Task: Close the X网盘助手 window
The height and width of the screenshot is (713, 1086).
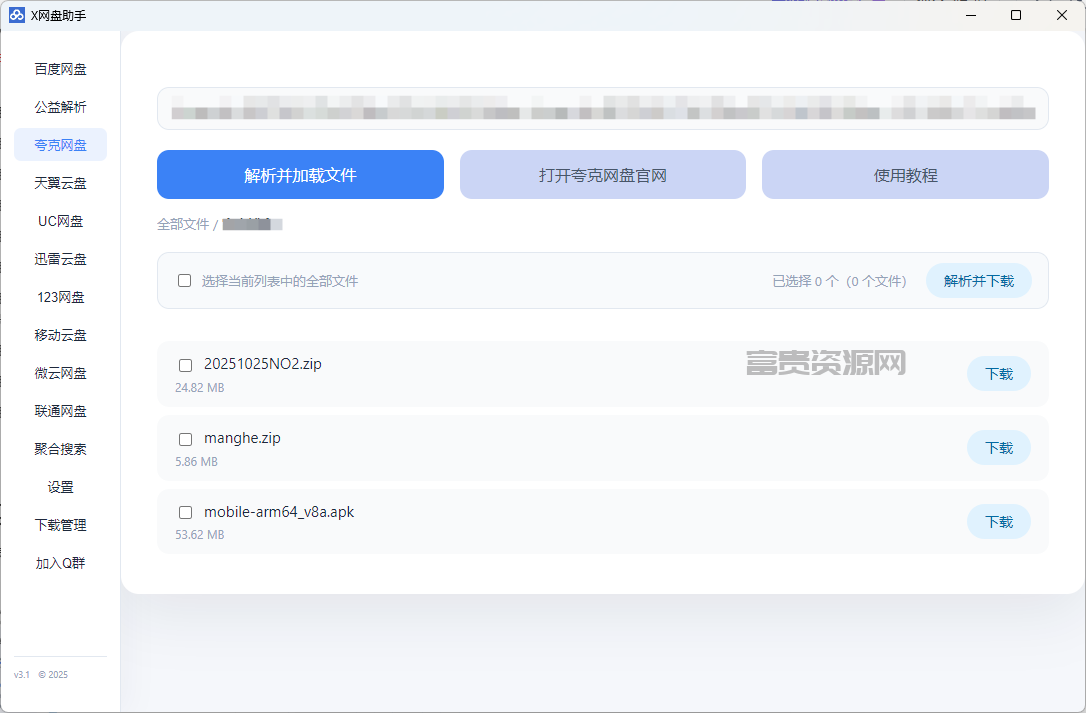Action: [1062, 15]
